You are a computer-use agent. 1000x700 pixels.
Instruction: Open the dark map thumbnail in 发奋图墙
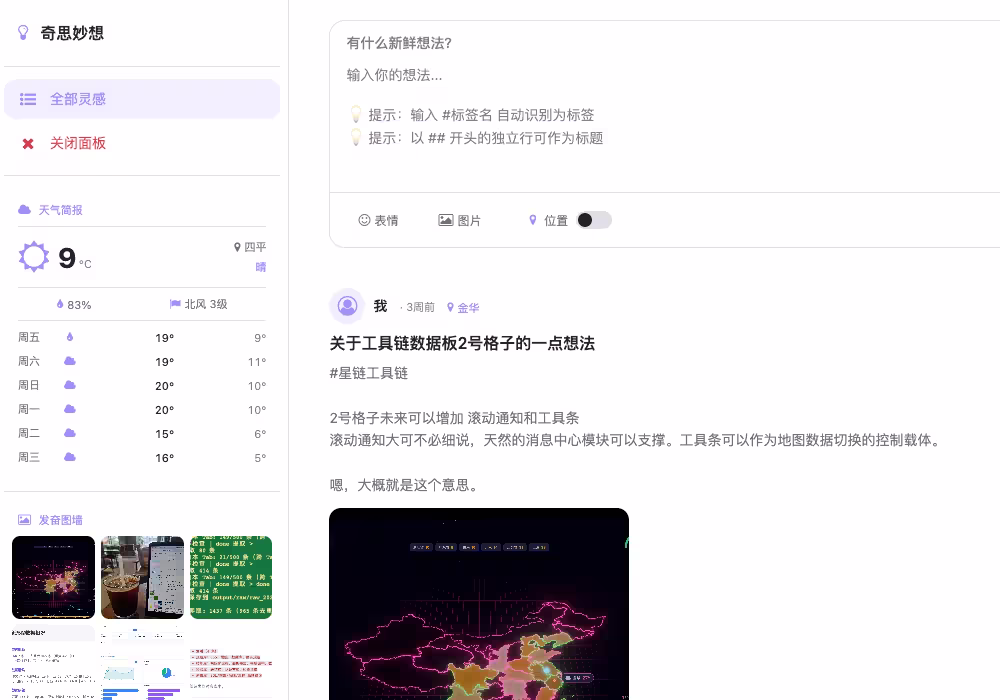pyautogui.click(x=54, y=577)
